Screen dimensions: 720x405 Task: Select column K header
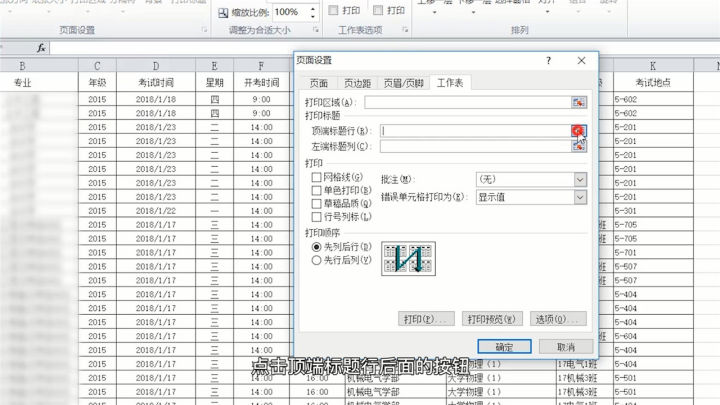click(653, 66)
